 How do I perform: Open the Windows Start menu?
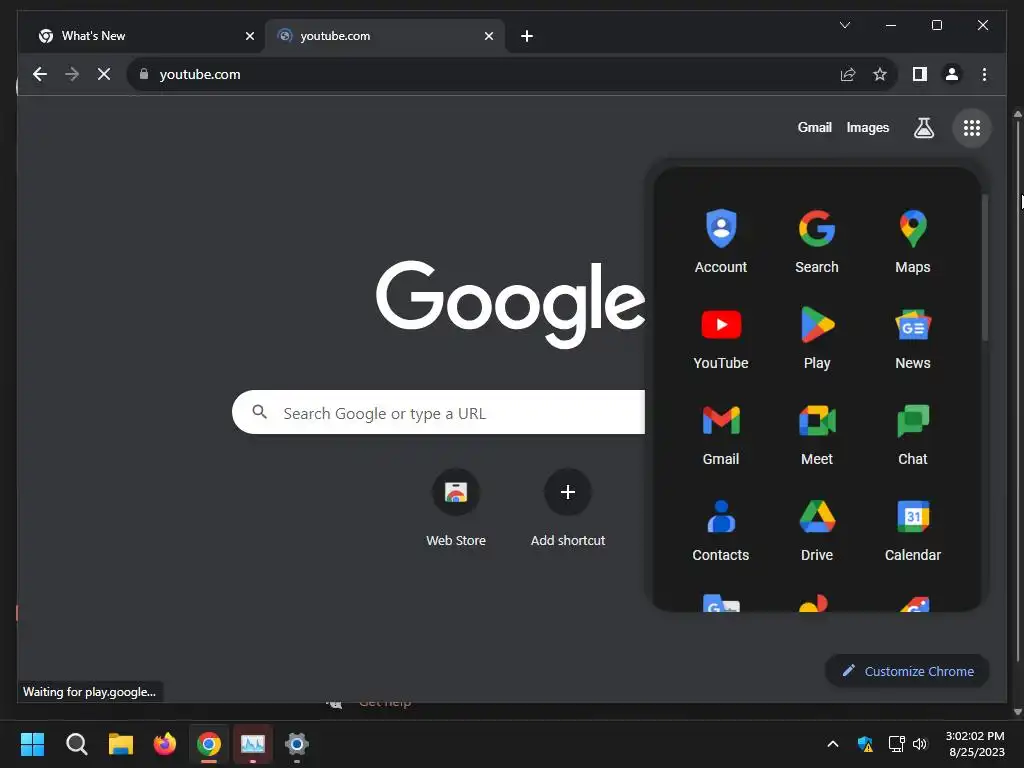pos(32,744)
